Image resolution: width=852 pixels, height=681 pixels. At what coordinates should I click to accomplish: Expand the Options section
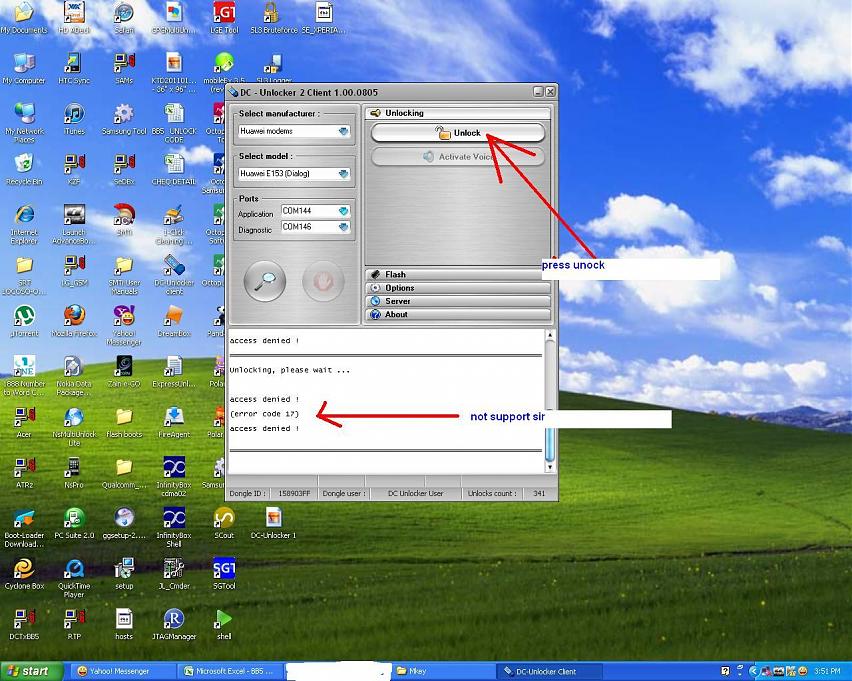pyautogui.click(x=458, y=288)
